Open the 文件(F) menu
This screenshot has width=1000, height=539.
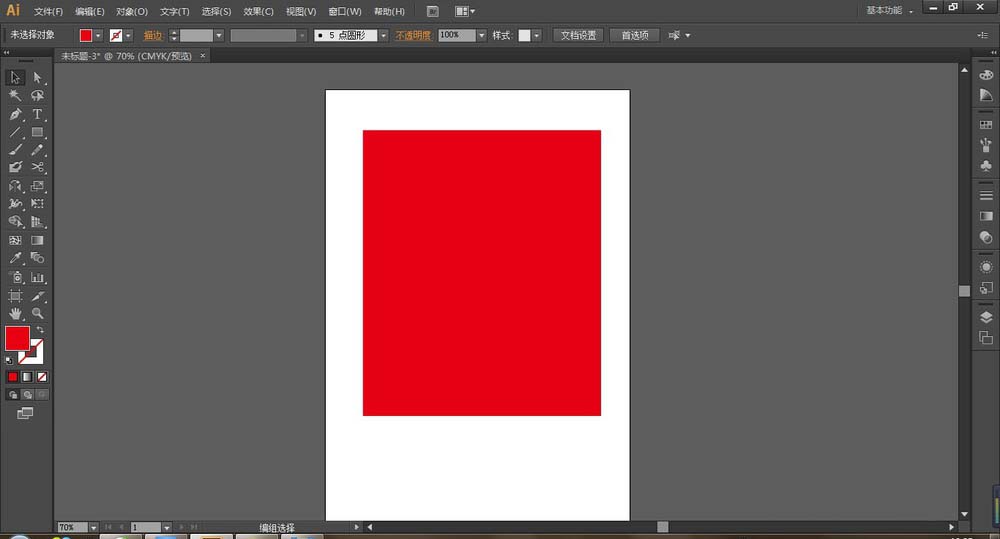(48, 11)
